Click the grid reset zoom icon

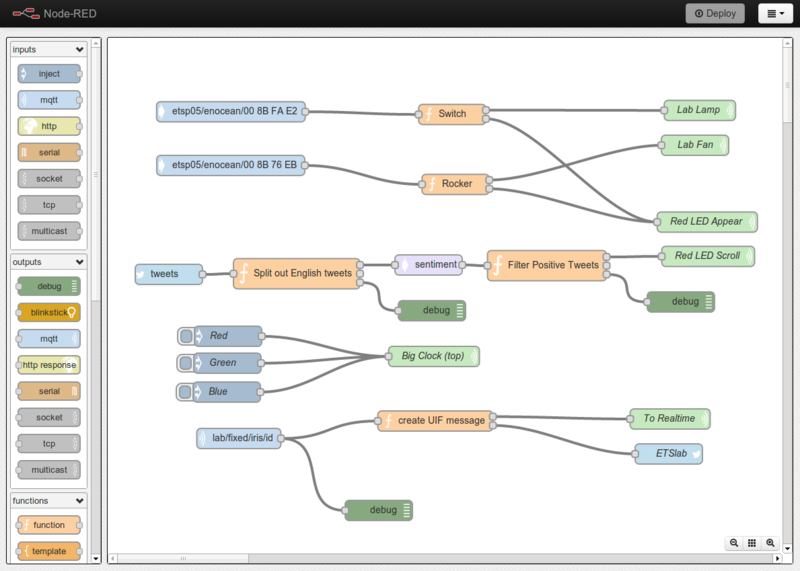(x=752, y=543)
